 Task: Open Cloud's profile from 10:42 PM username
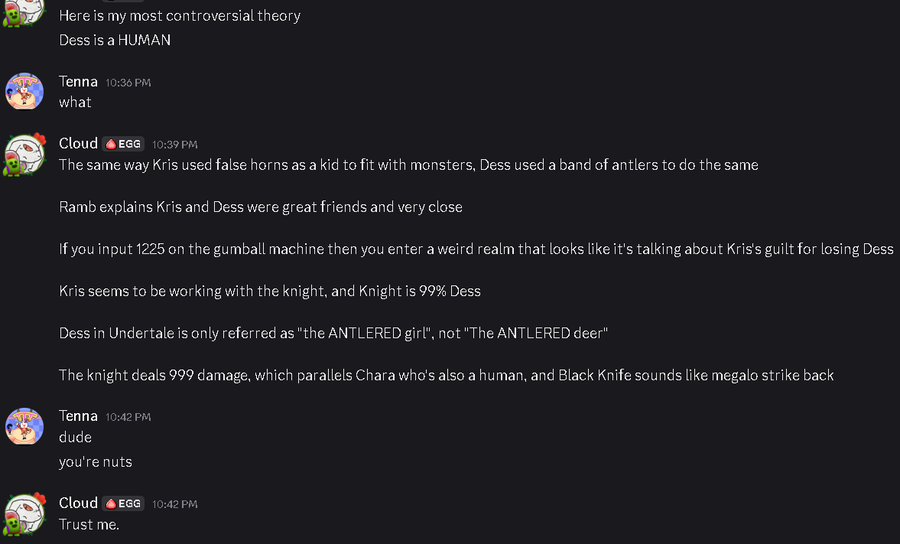coord(78,503)
